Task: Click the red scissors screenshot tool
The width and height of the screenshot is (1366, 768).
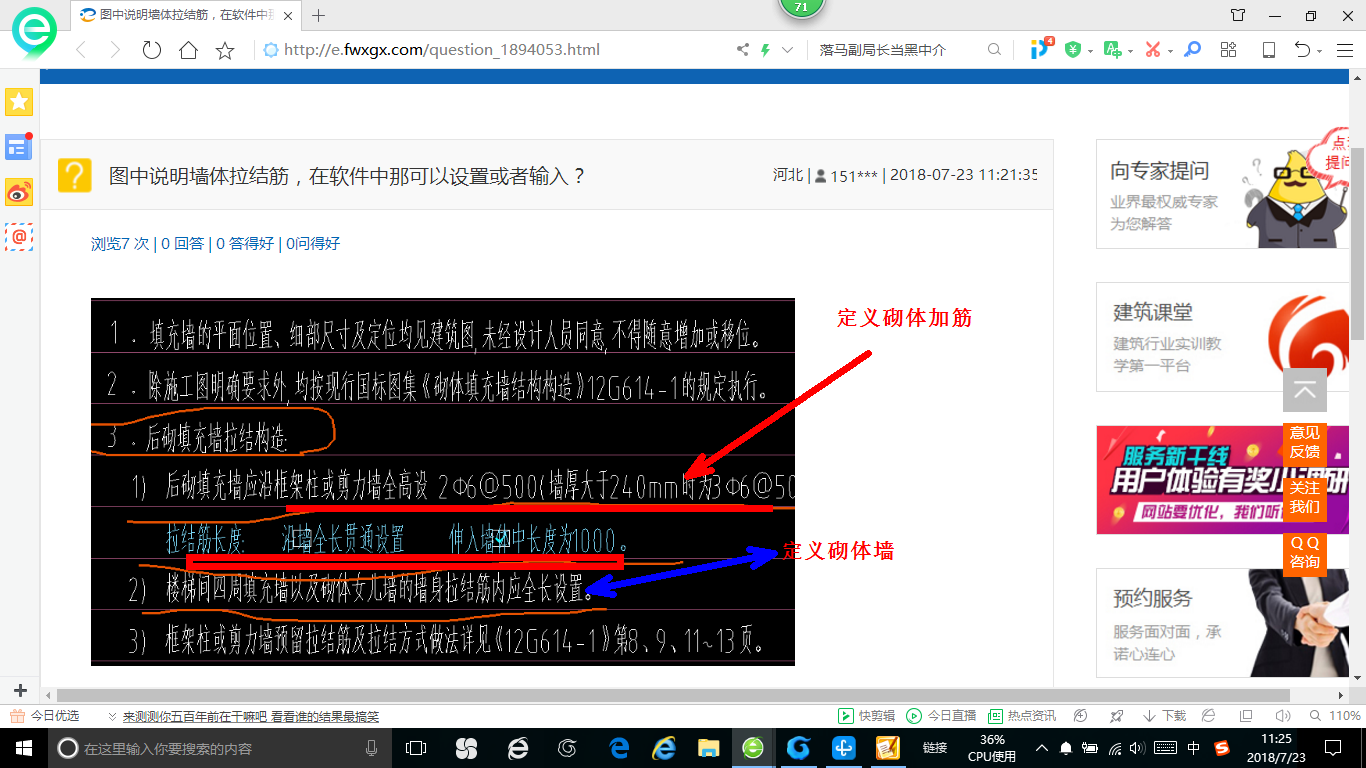Action: tap(1153, 50)
